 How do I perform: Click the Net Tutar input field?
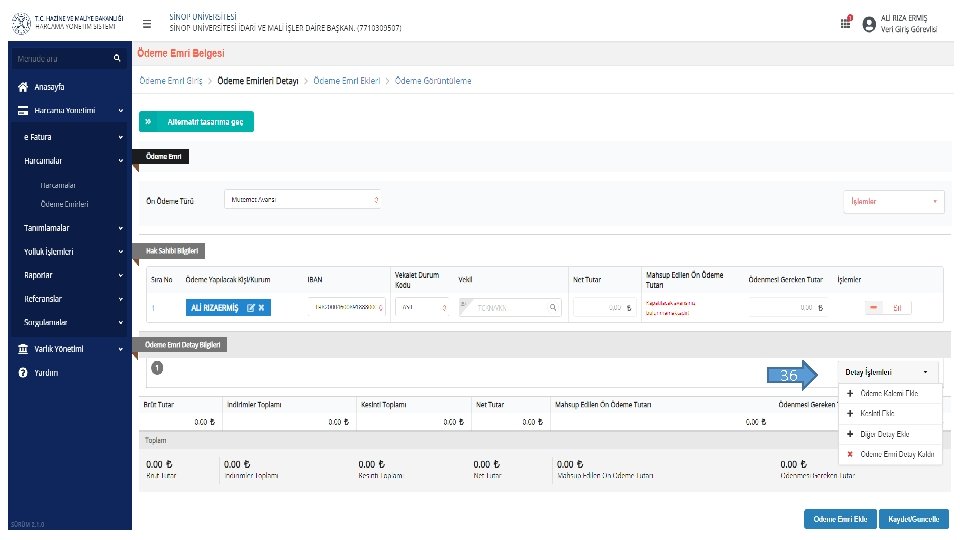[604, 308]
